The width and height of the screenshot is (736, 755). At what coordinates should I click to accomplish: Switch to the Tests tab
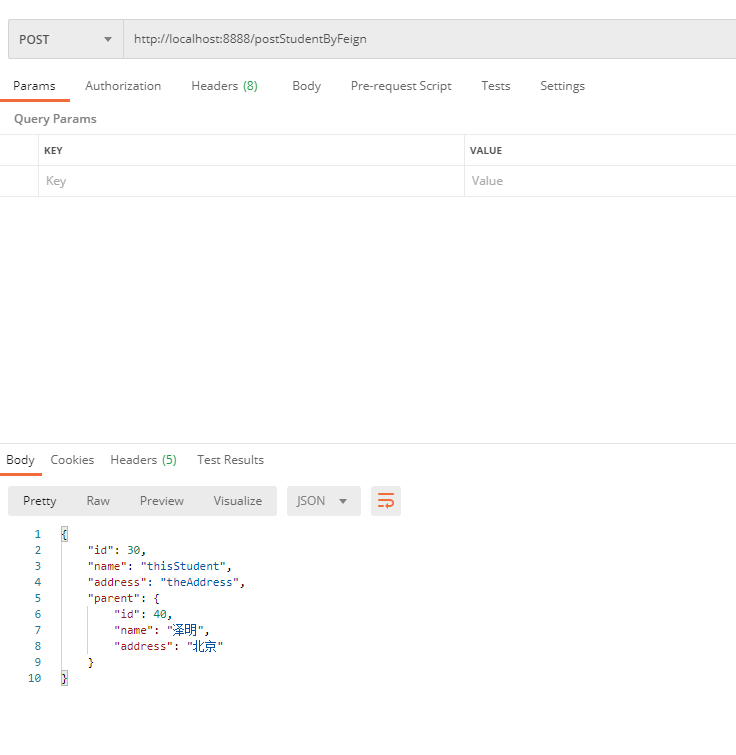point(496,86)
